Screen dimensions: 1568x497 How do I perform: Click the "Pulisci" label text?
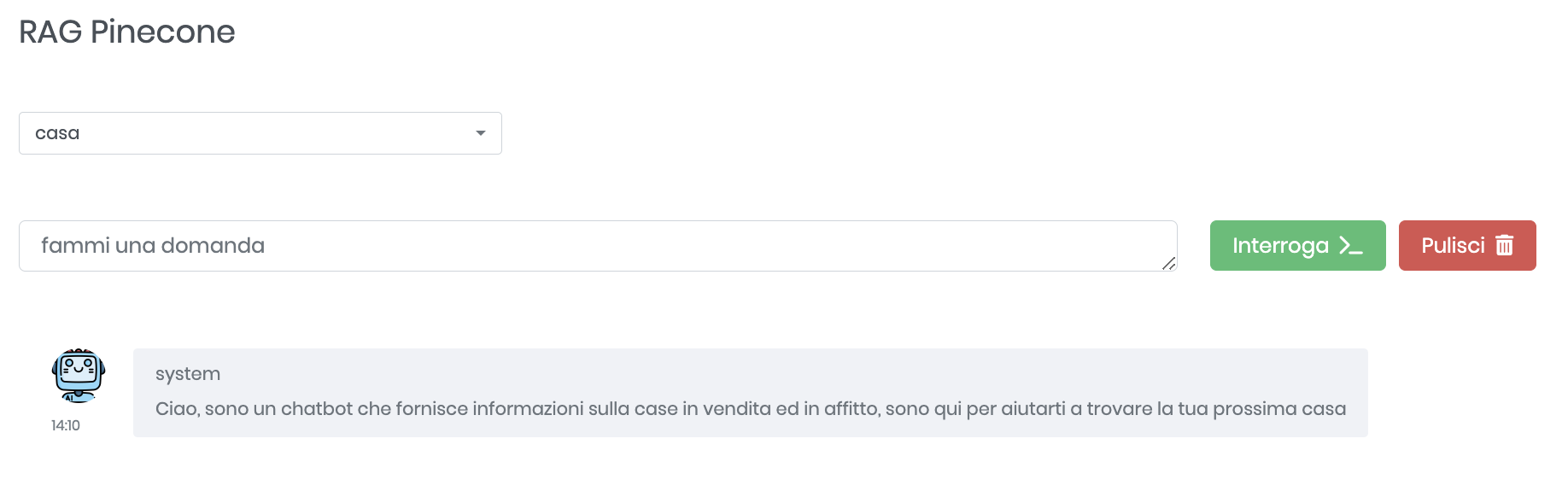click(1453, 246)
